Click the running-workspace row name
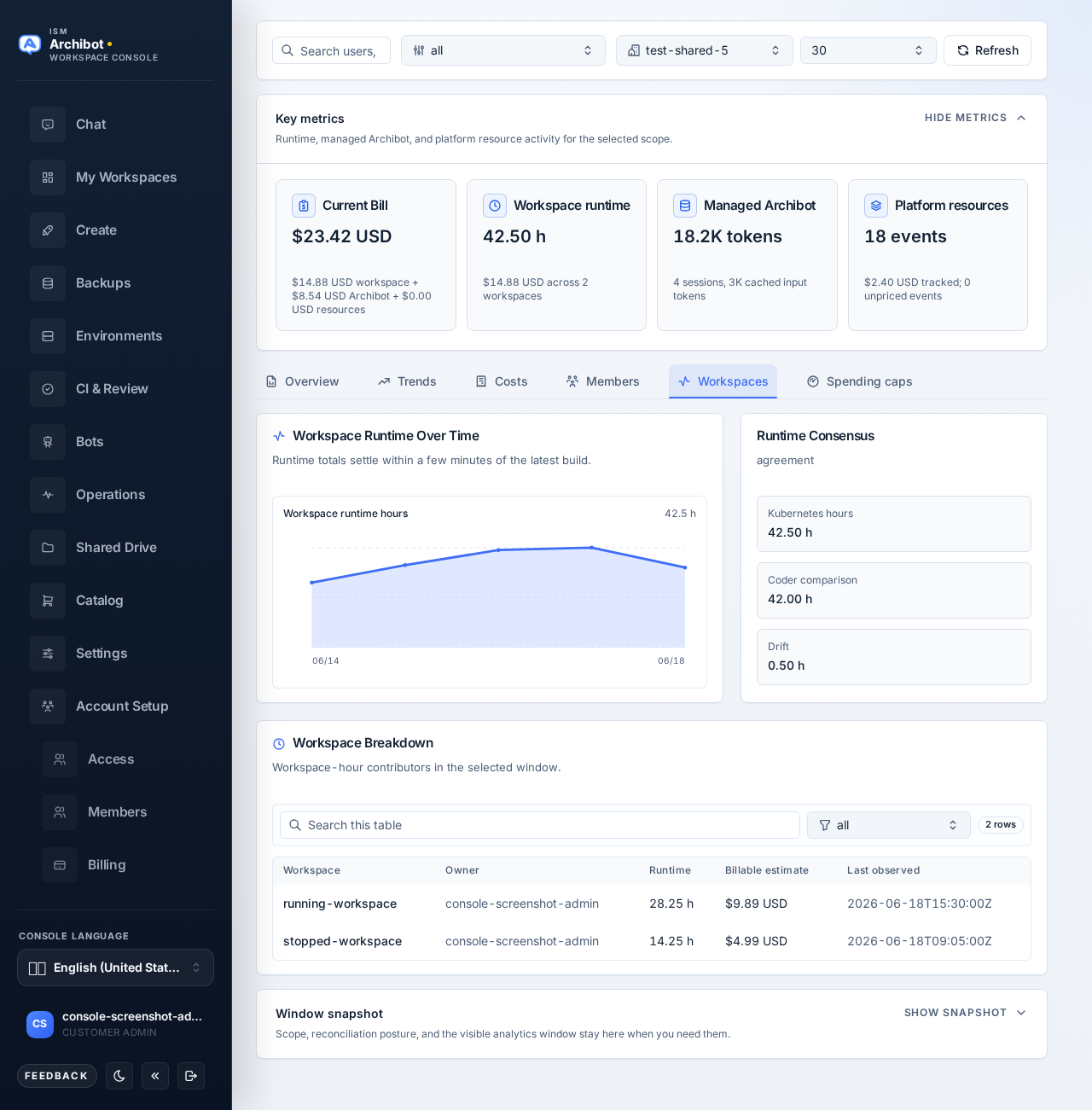 pyautogui.click(x=340, y=904)
